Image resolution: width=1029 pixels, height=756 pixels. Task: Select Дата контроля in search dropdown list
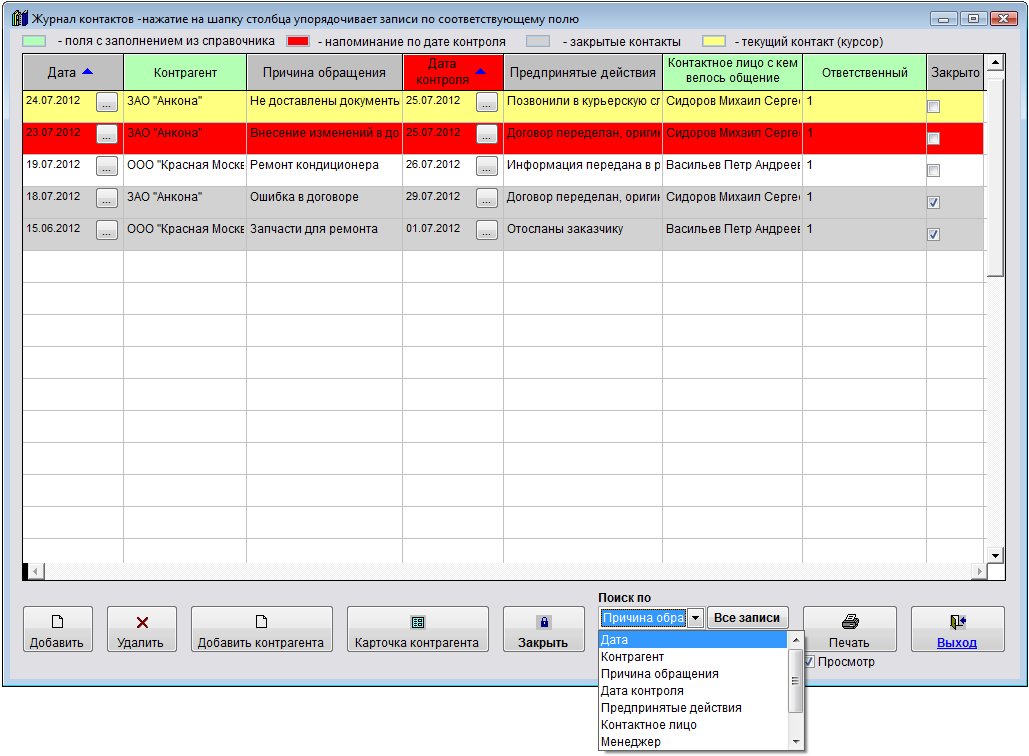coord(692,691)
